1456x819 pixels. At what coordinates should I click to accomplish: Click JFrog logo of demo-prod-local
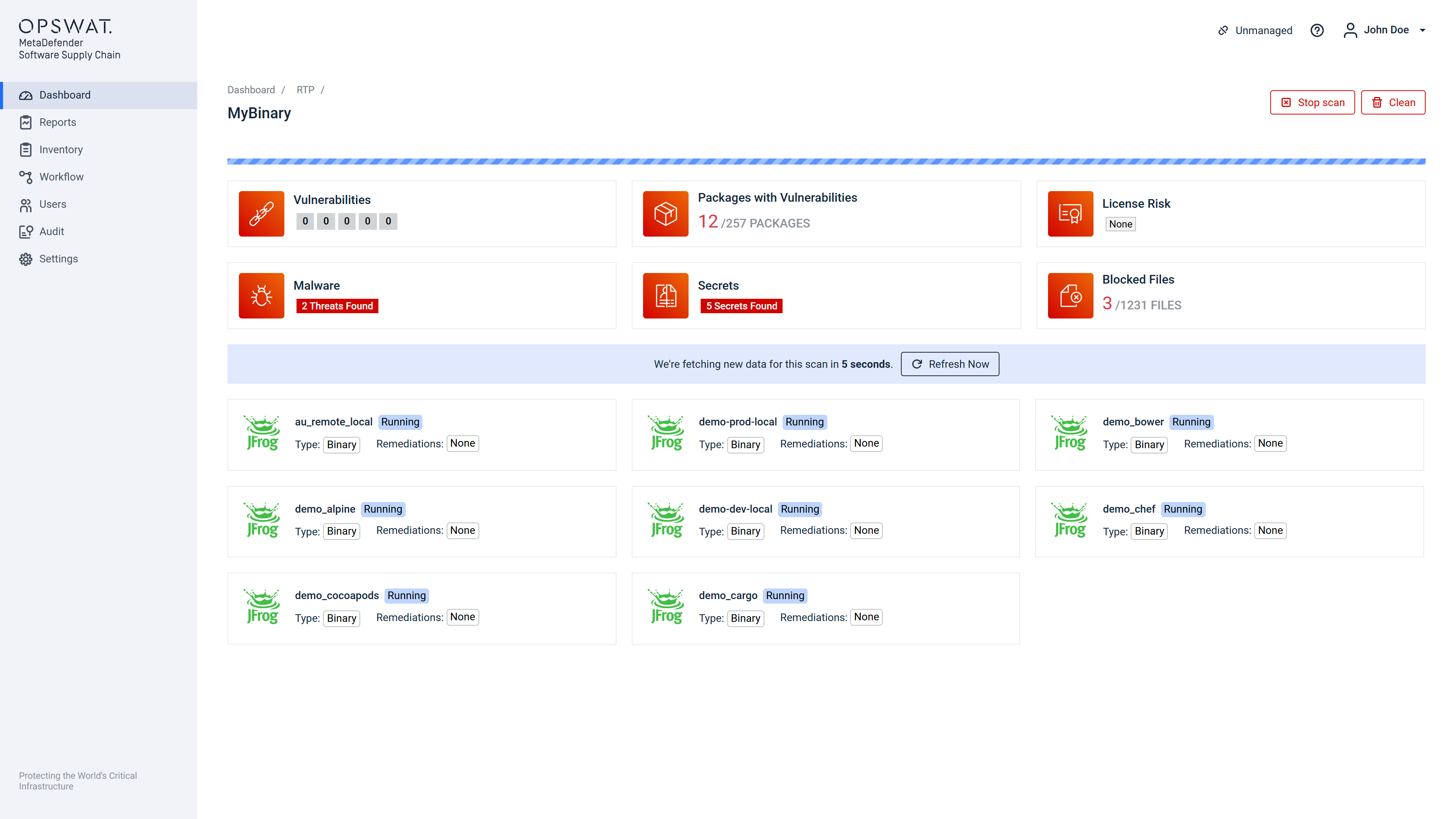pos(667,433)
